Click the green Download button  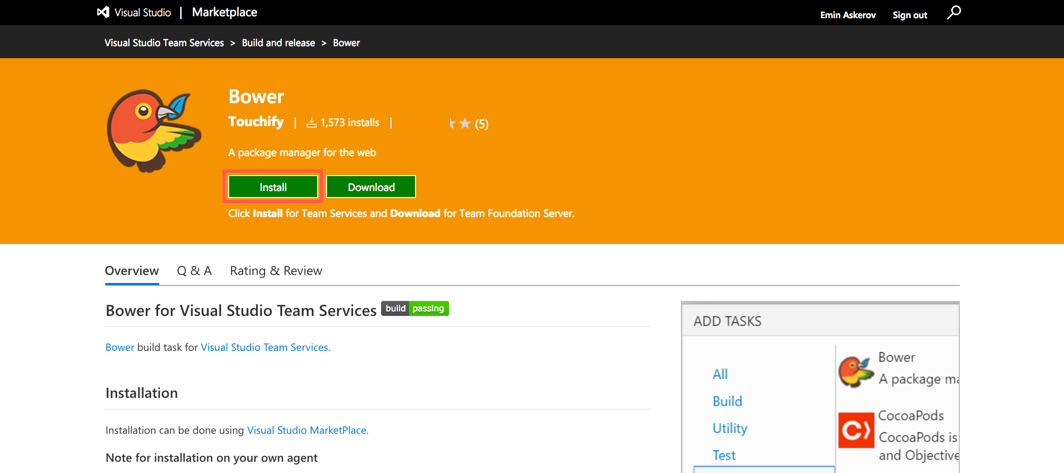click(371, 187)
